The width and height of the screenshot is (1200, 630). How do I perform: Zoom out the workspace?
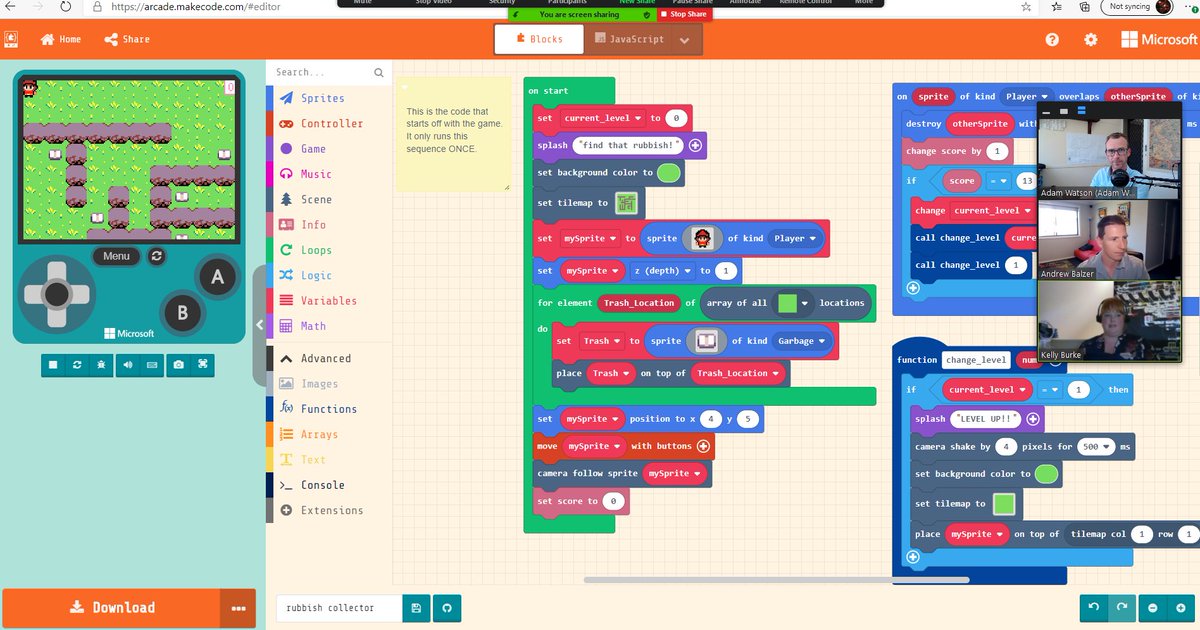pyautogui.click(x=1153, y=608)
